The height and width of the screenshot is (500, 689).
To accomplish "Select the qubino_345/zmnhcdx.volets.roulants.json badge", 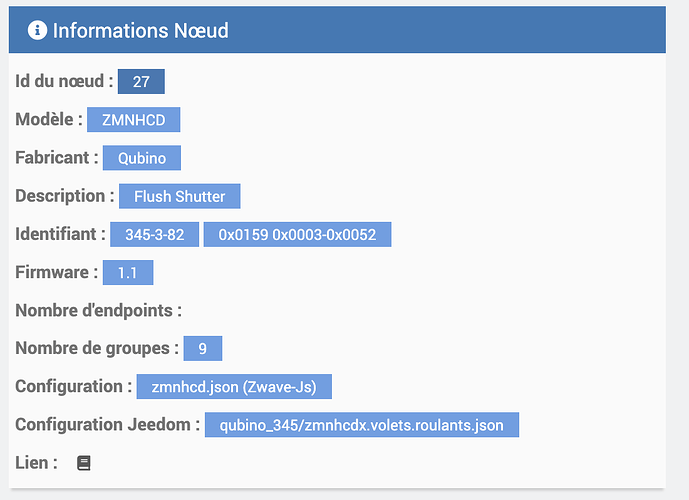I will 362,425.
